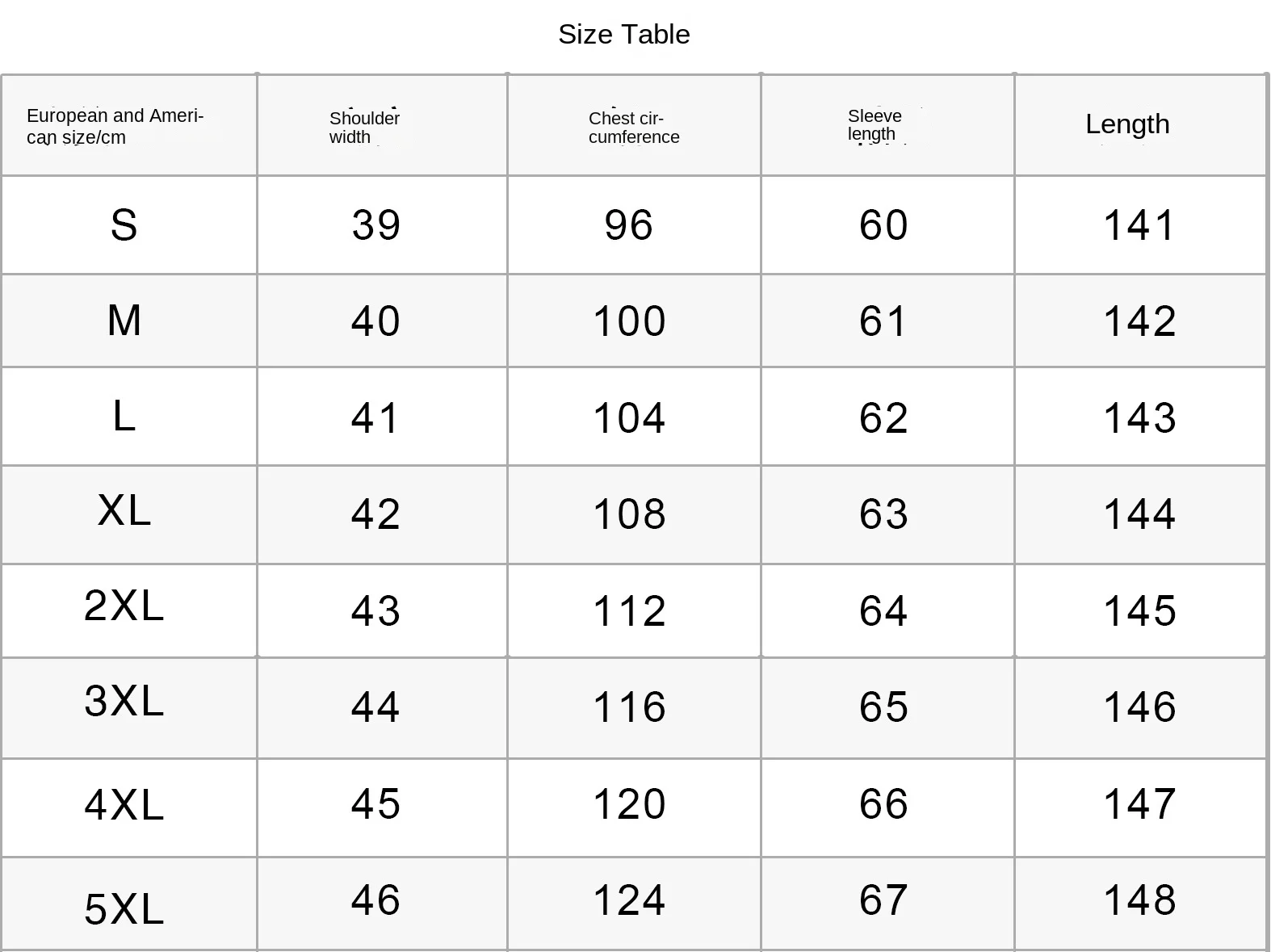Click the sleeve length value 64

point(883,611)
